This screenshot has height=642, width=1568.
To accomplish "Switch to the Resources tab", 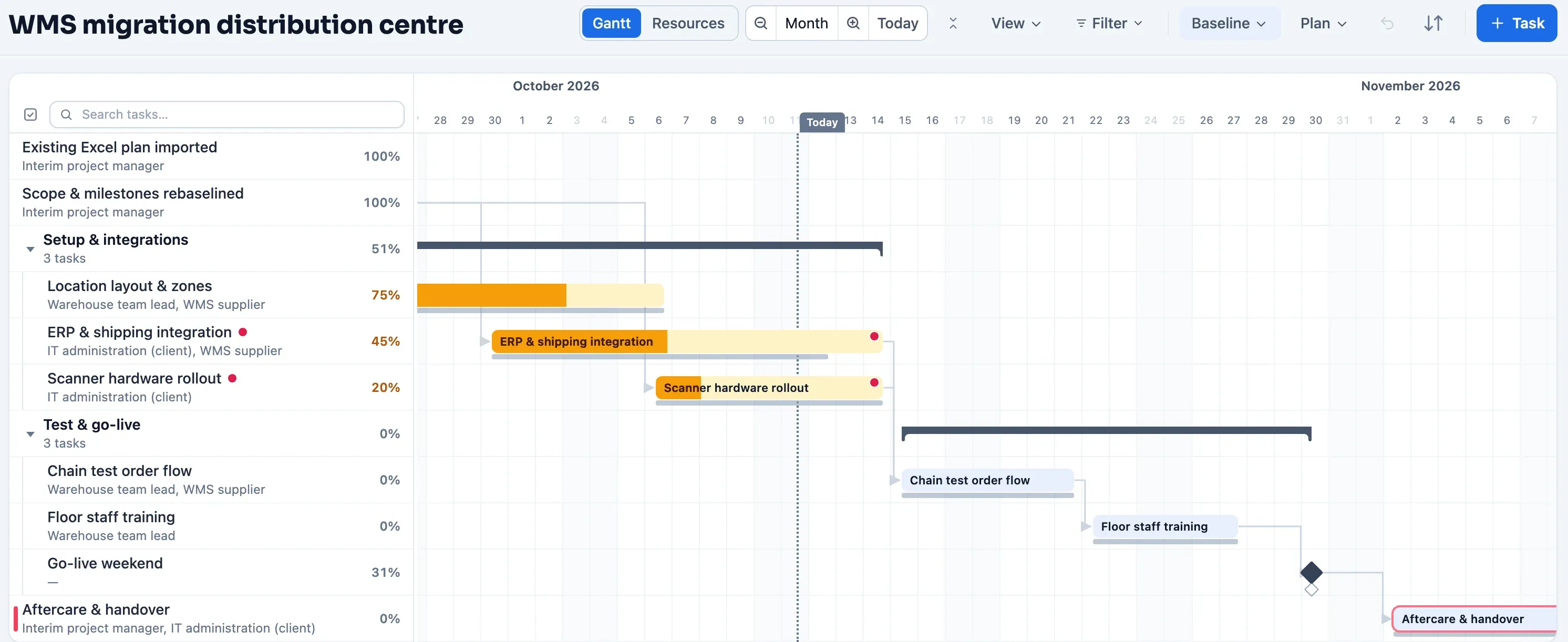I will pos(688,23).
